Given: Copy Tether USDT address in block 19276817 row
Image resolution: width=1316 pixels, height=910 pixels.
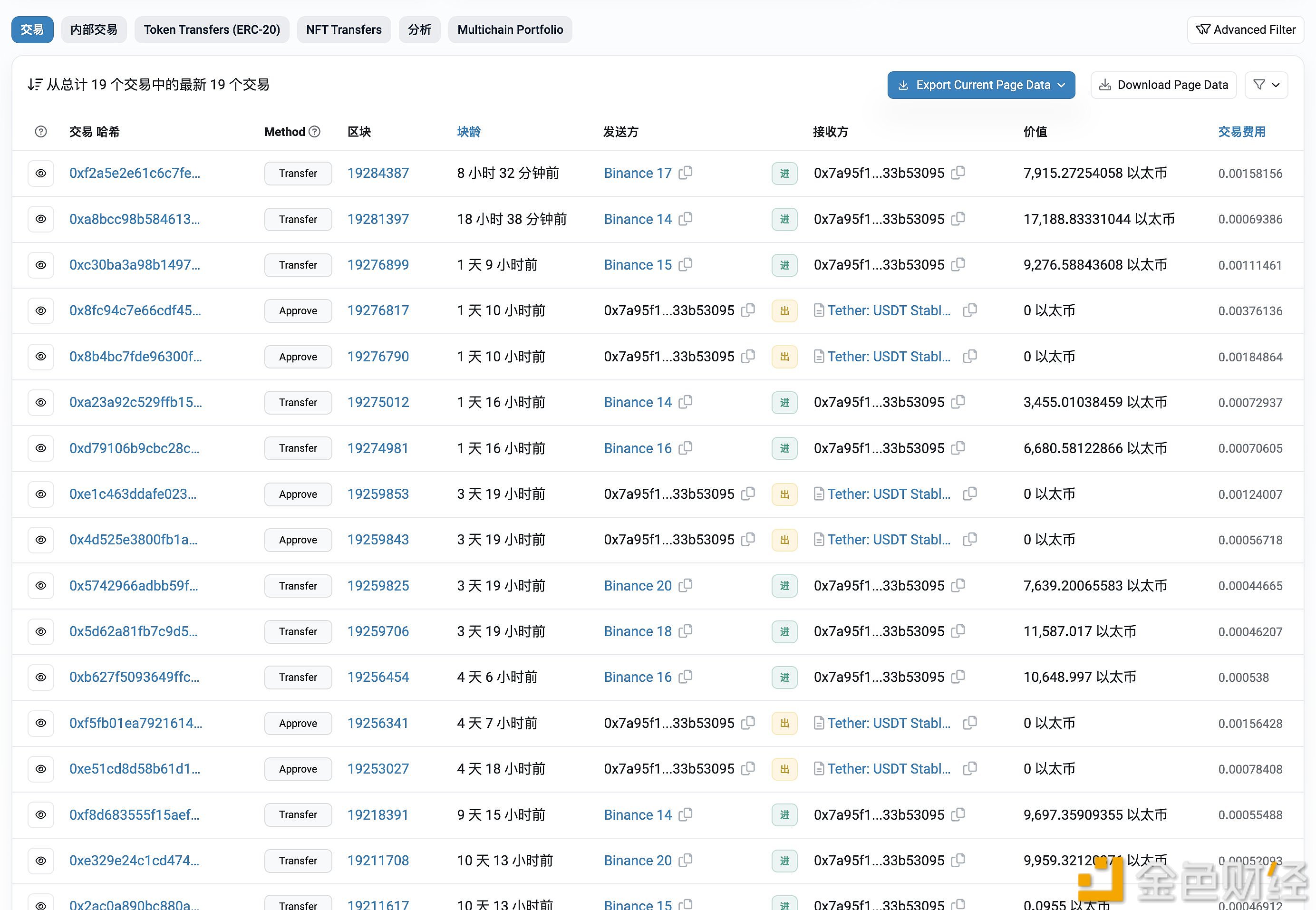Looking at the screenshot, I should point(970,310).
